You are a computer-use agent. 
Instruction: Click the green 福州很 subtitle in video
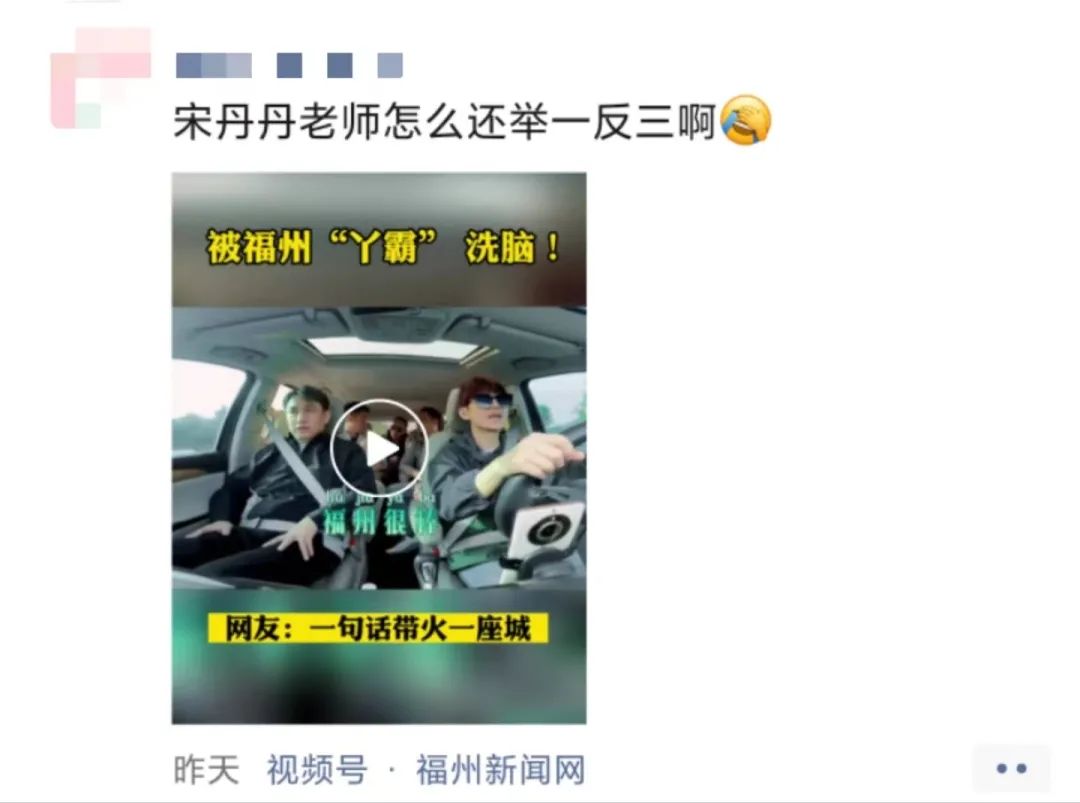(381, 521)
